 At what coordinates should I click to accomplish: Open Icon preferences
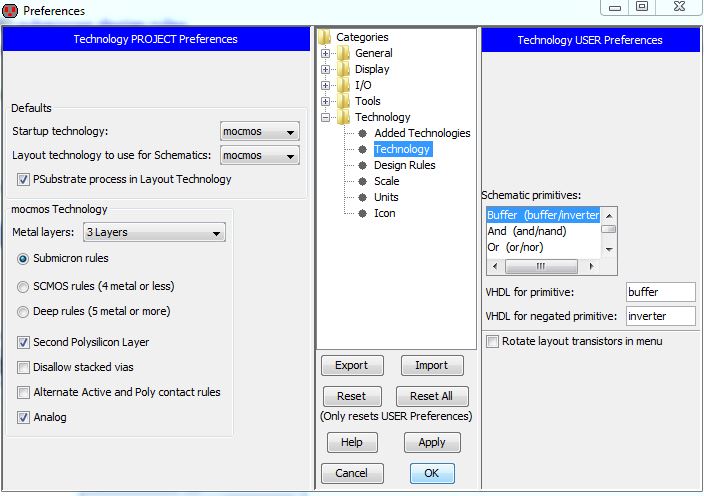tap(385, 213)
